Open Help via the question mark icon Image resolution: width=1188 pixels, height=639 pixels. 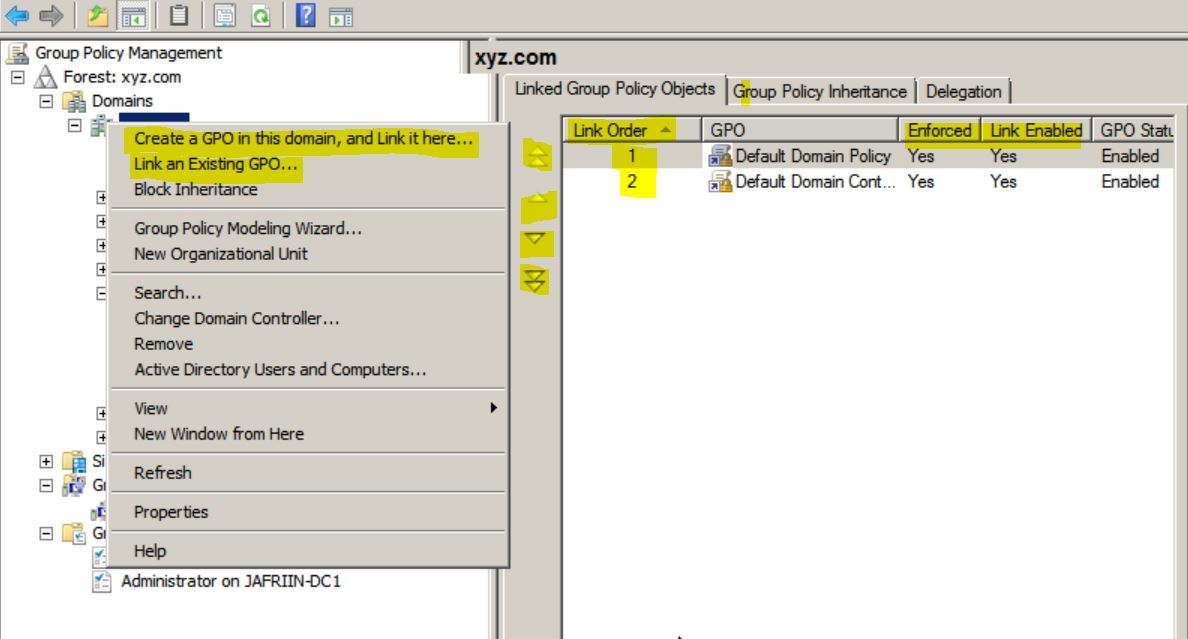click(305, 14)
